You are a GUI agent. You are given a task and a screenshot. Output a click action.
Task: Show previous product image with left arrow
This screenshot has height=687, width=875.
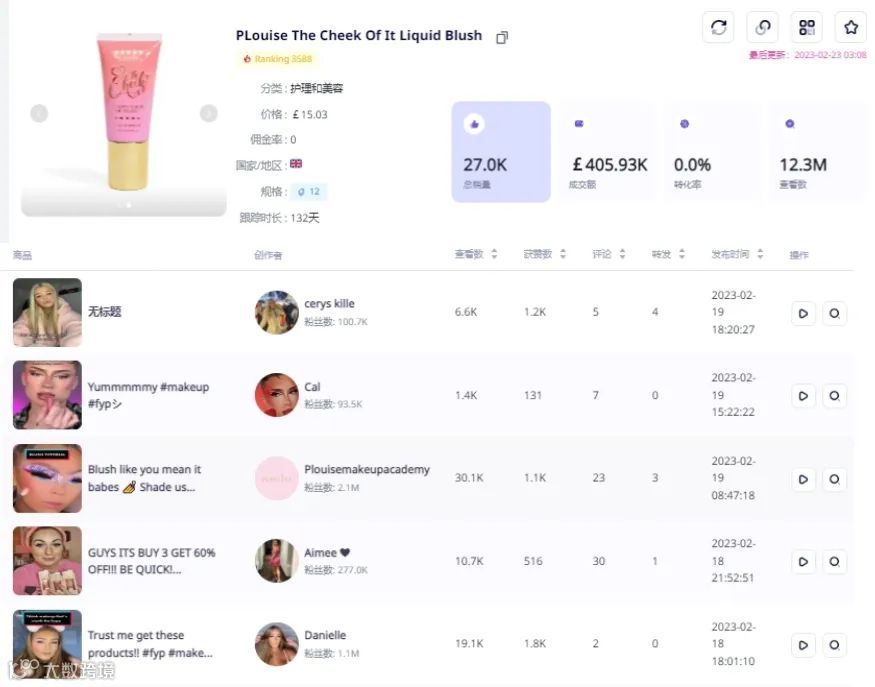(39, 113)
